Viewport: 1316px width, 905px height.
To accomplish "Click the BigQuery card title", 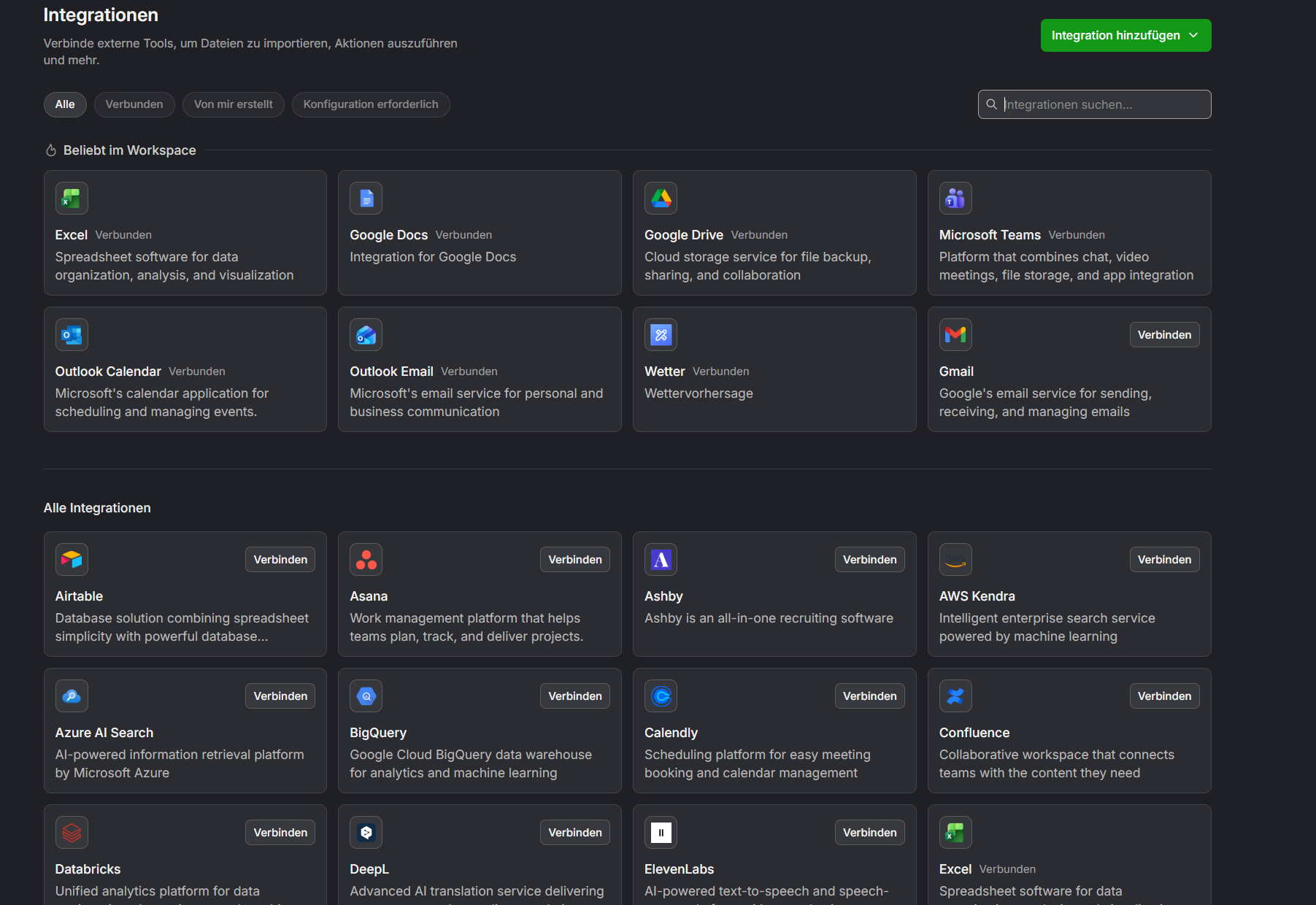I will (x=378, y=733).
